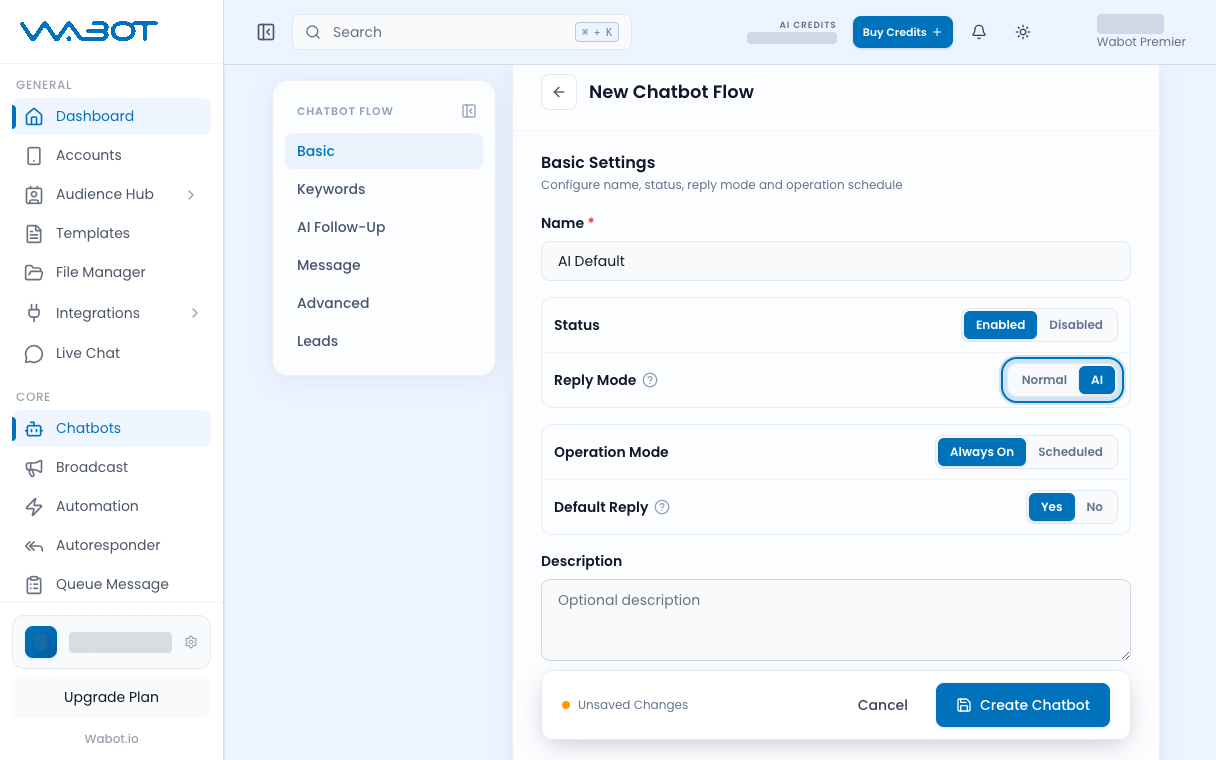
Task: Click the Cancel button
Action: (883, 705)
